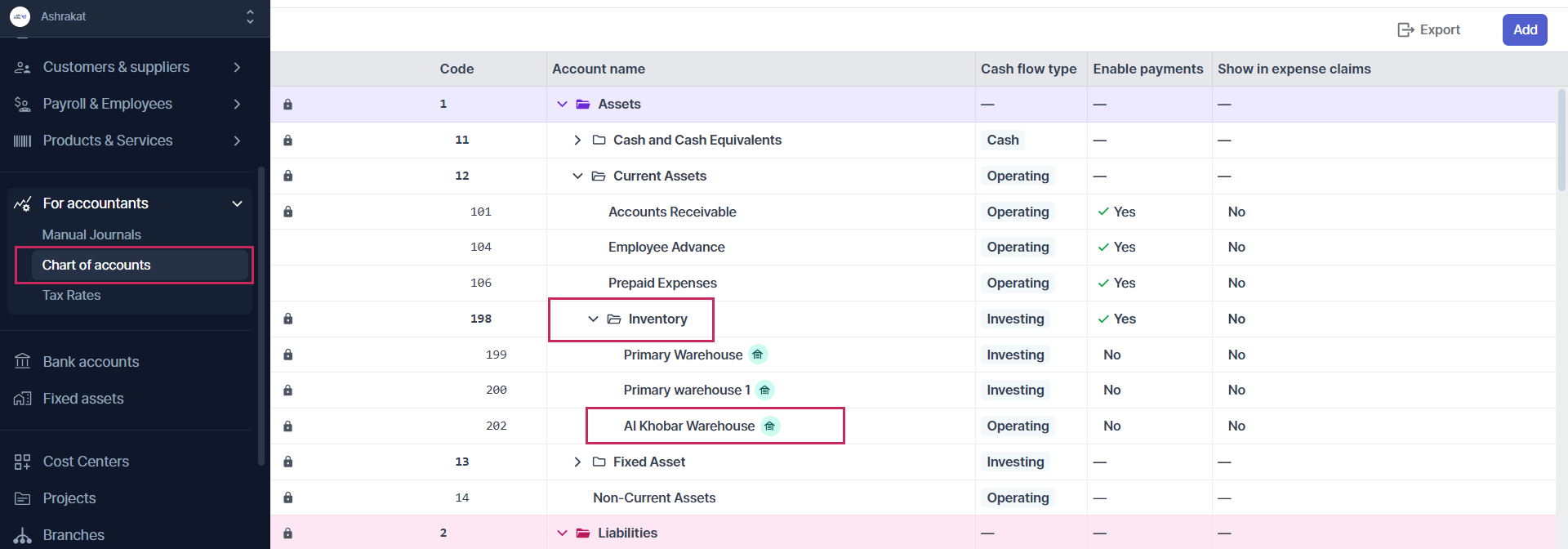Expand Cash and Cash Equivalents folder
Image resolution: width=1568 pixels, height=549 pixels.
coord(577,141)
